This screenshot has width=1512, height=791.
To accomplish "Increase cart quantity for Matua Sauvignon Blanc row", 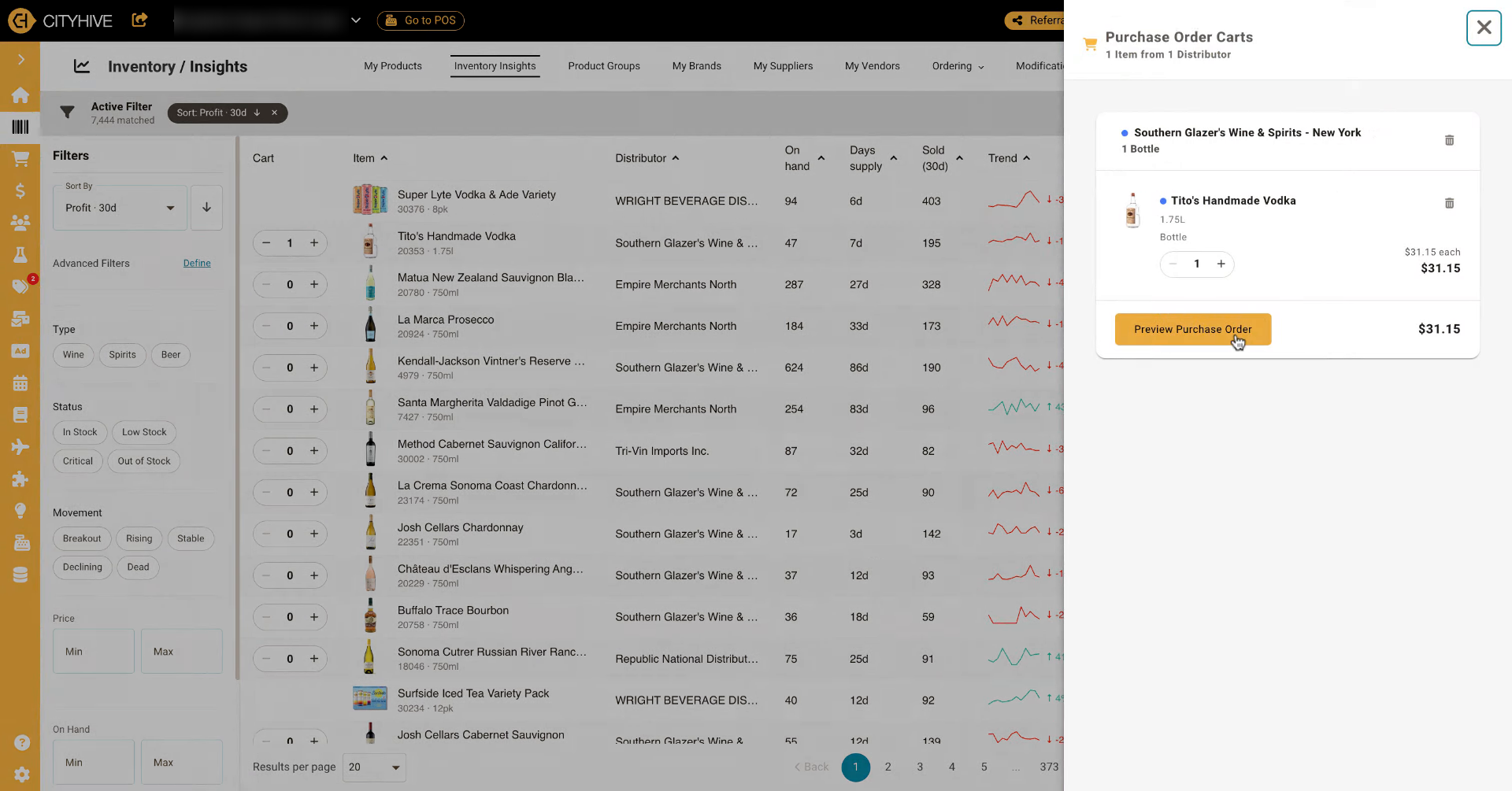I will tap(314, 285).
